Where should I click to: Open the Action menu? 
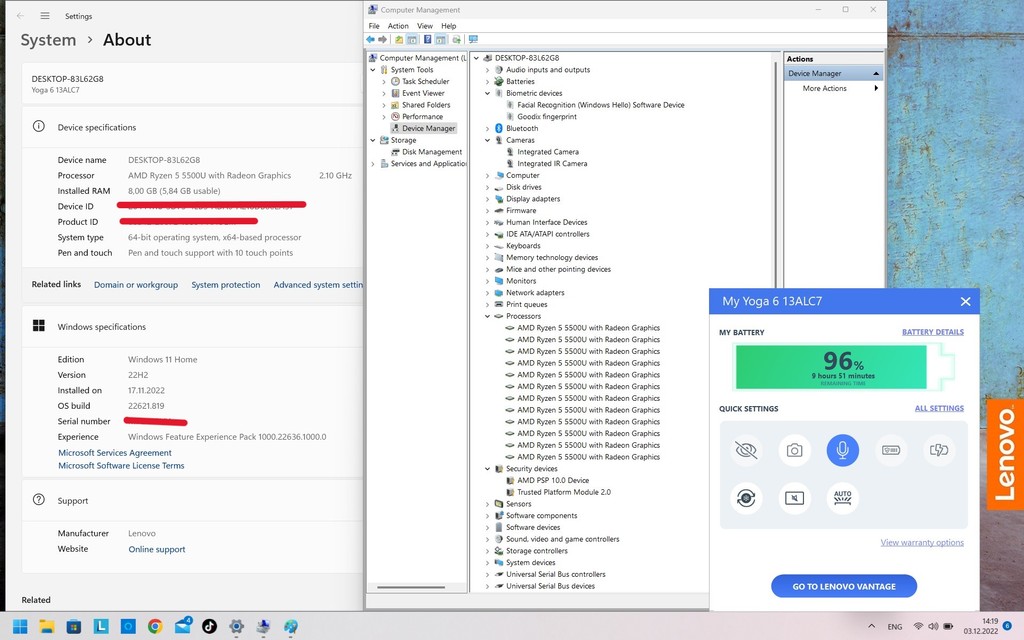[x=398, y=26]
